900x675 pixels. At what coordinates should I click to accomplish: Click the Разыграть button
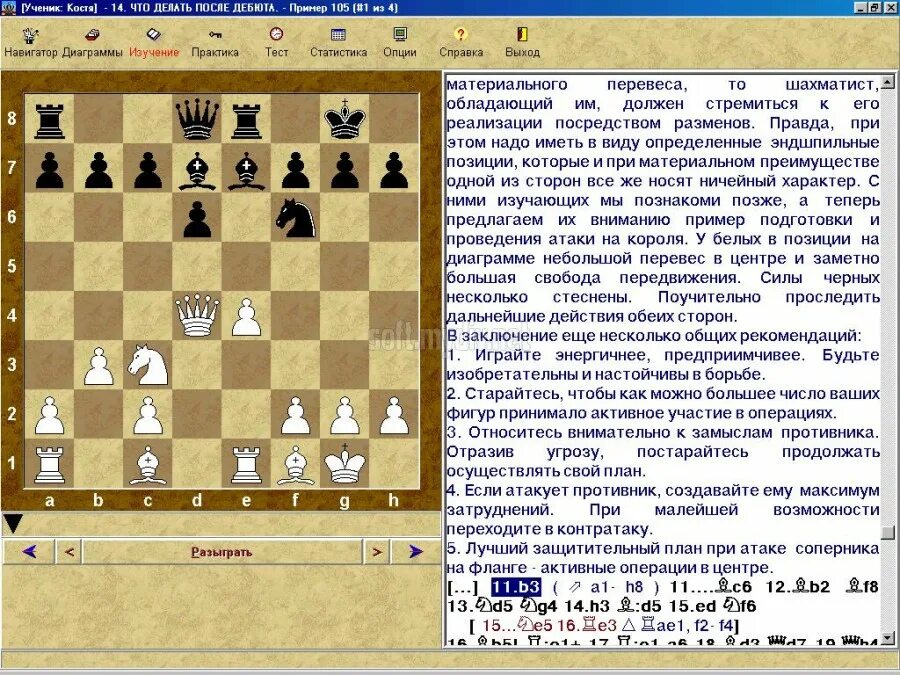[222, 552]
